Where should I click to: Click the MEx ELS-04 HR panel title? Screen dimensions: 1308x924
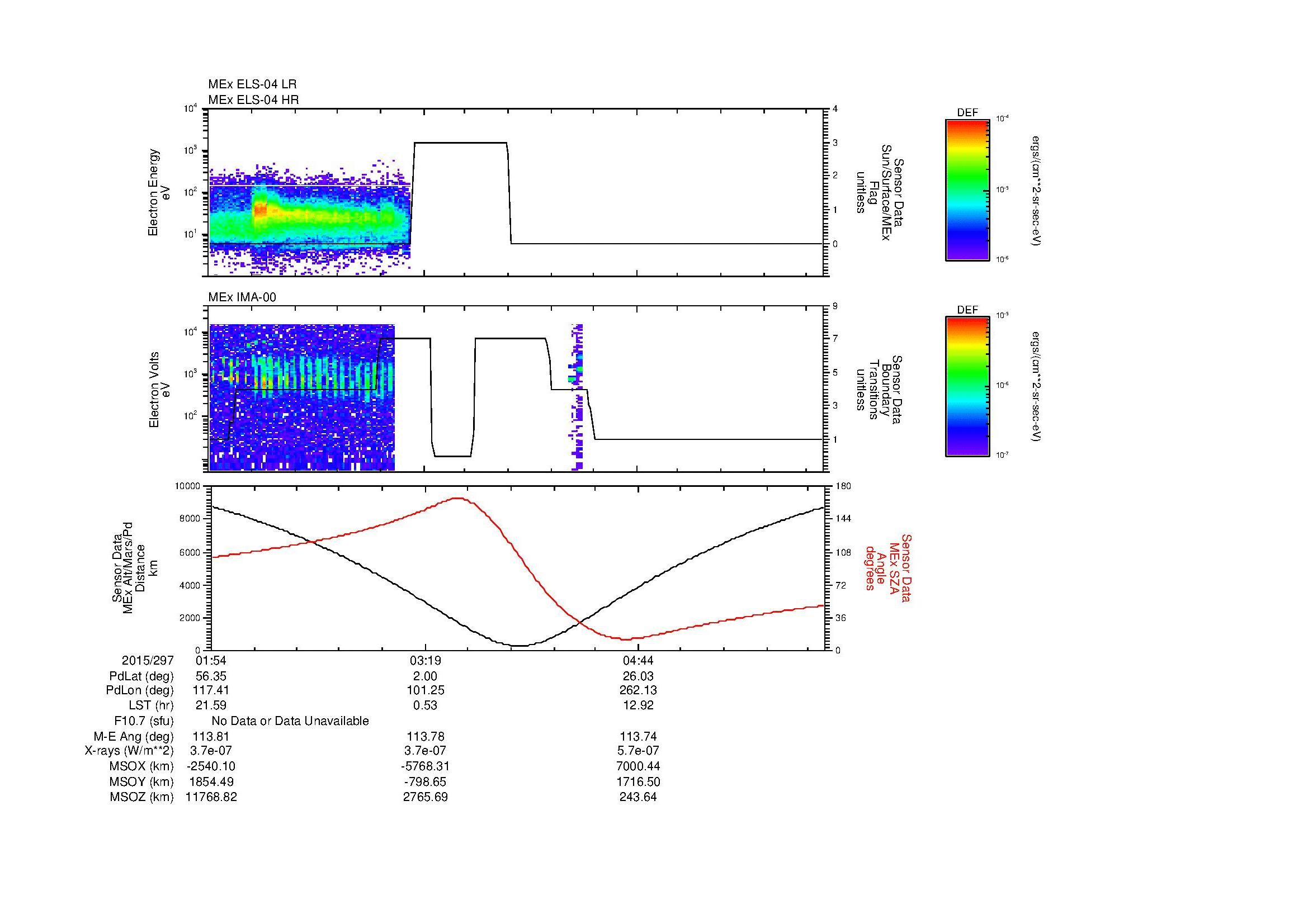[x=253, y=99]
